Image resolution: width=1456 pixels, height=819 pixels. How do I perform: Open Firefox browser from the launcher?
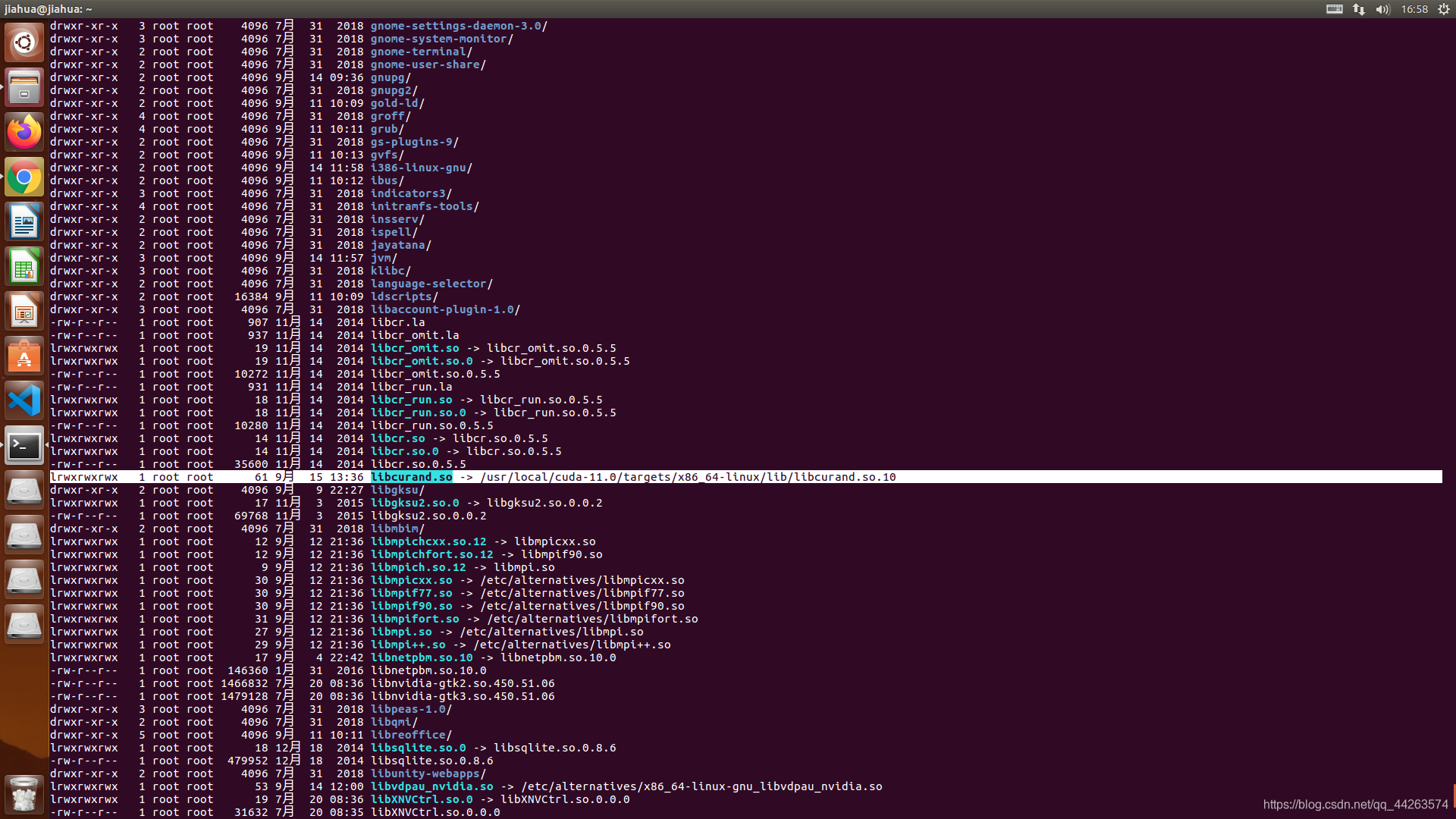pos(24,132)
